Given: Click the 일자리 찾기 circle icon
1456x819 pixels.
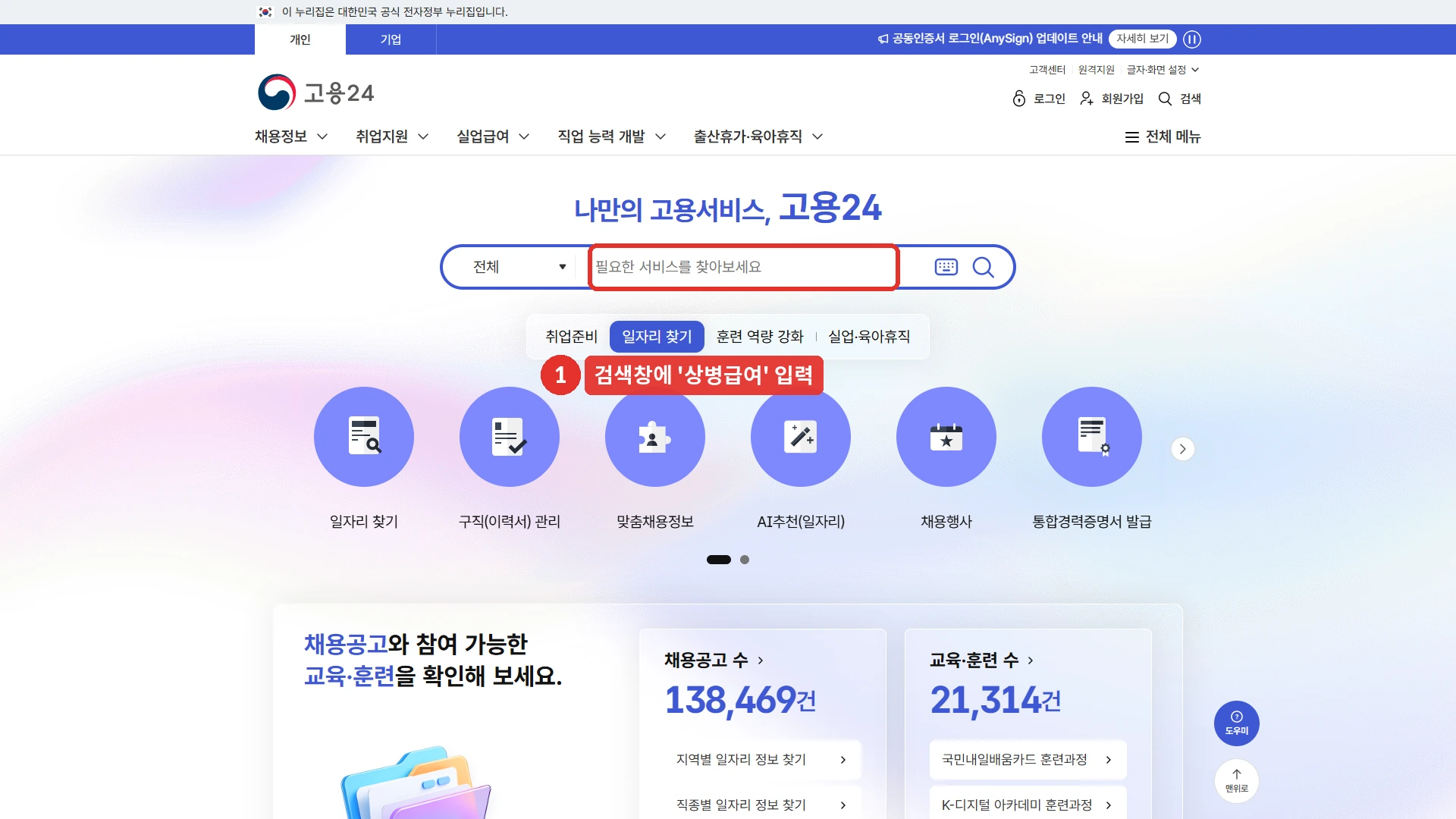Looking at the screenshot, I should [x=364, y=437].
